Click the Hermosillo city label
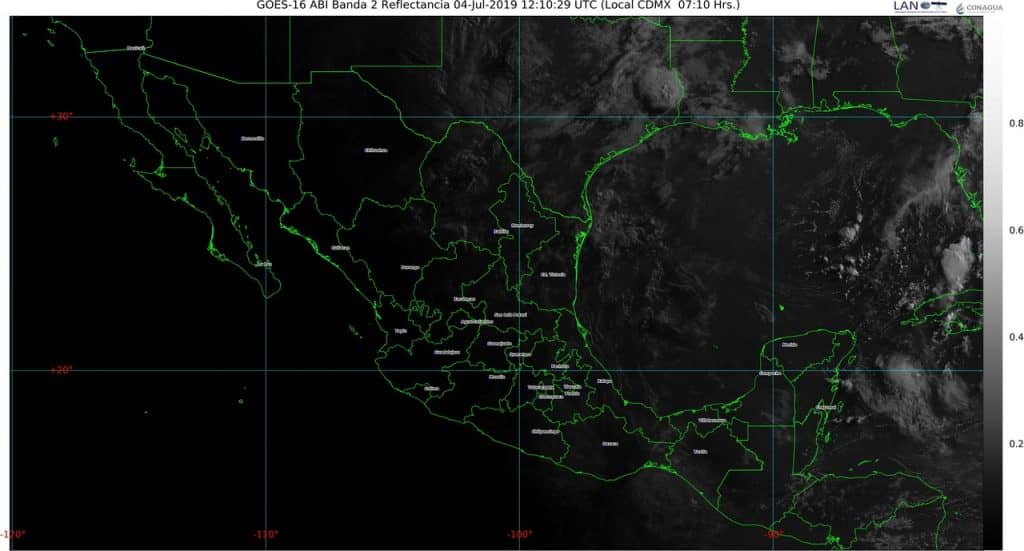Image resolution: width=1024 pixels, height=551 pixels. [252, 139]
